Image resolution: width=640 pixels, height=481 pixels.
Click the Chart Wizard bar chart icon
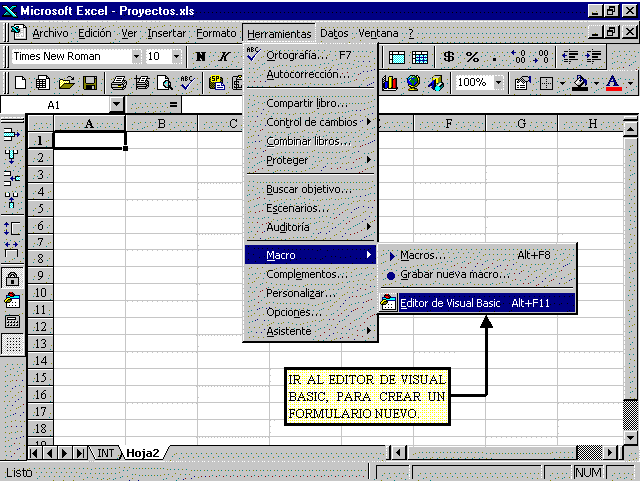click(390, 83)
